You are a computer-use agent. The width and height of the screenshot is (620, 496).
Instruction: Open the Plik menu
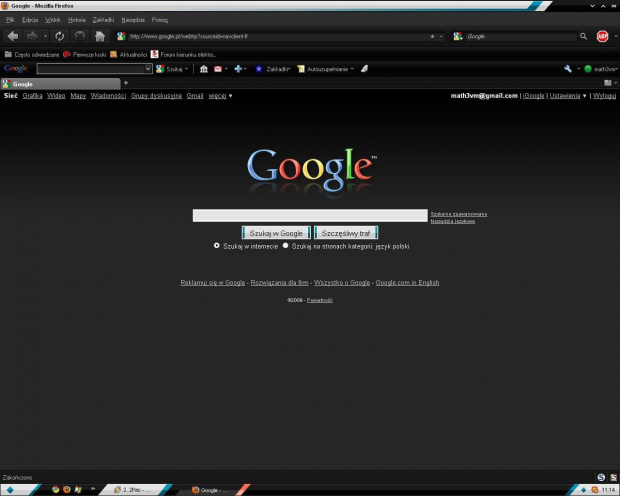[x=10, y=20]
